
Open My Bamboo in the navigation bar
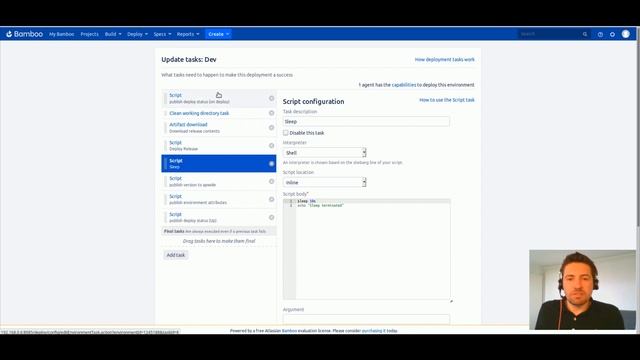click(x=62, y=34)
